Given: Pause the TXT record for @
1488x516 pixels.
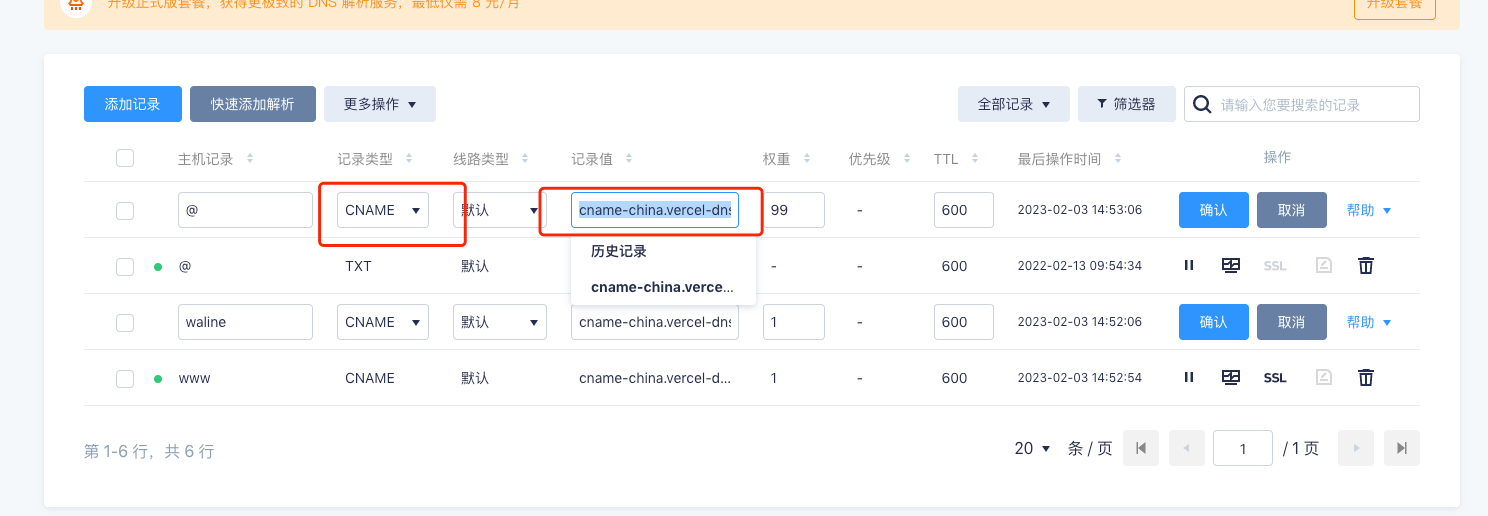Looking at the screenshot, I should 1189,265.
